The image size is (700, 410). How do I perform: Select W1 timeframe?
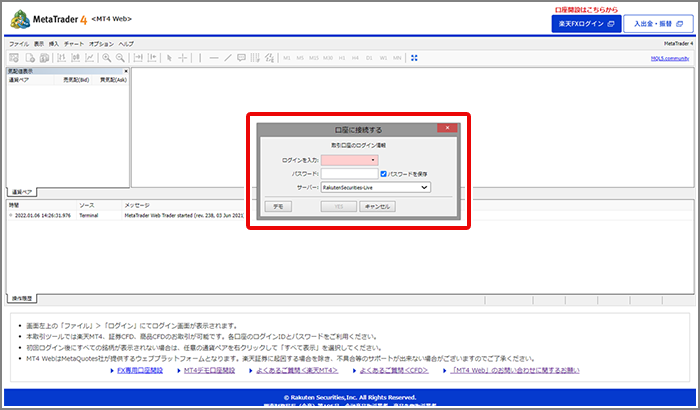(383, 58)
